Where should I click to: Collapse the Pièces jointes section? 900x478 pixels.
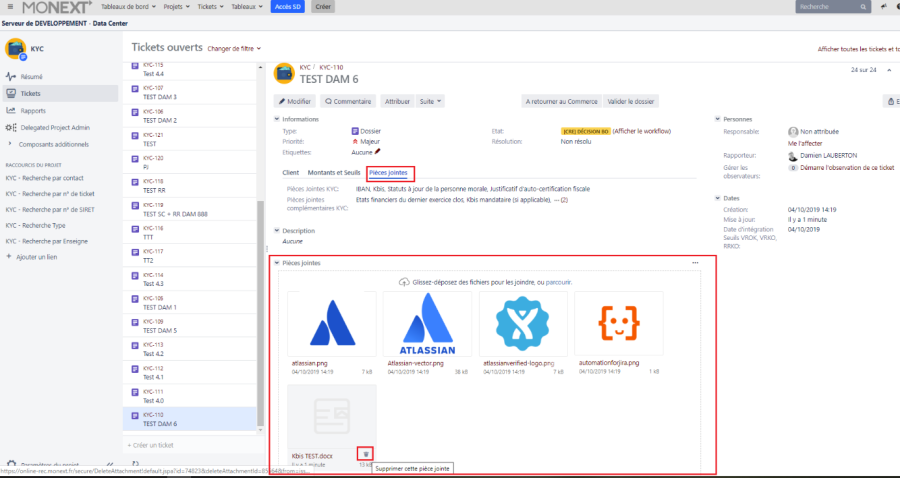(277, 263)
